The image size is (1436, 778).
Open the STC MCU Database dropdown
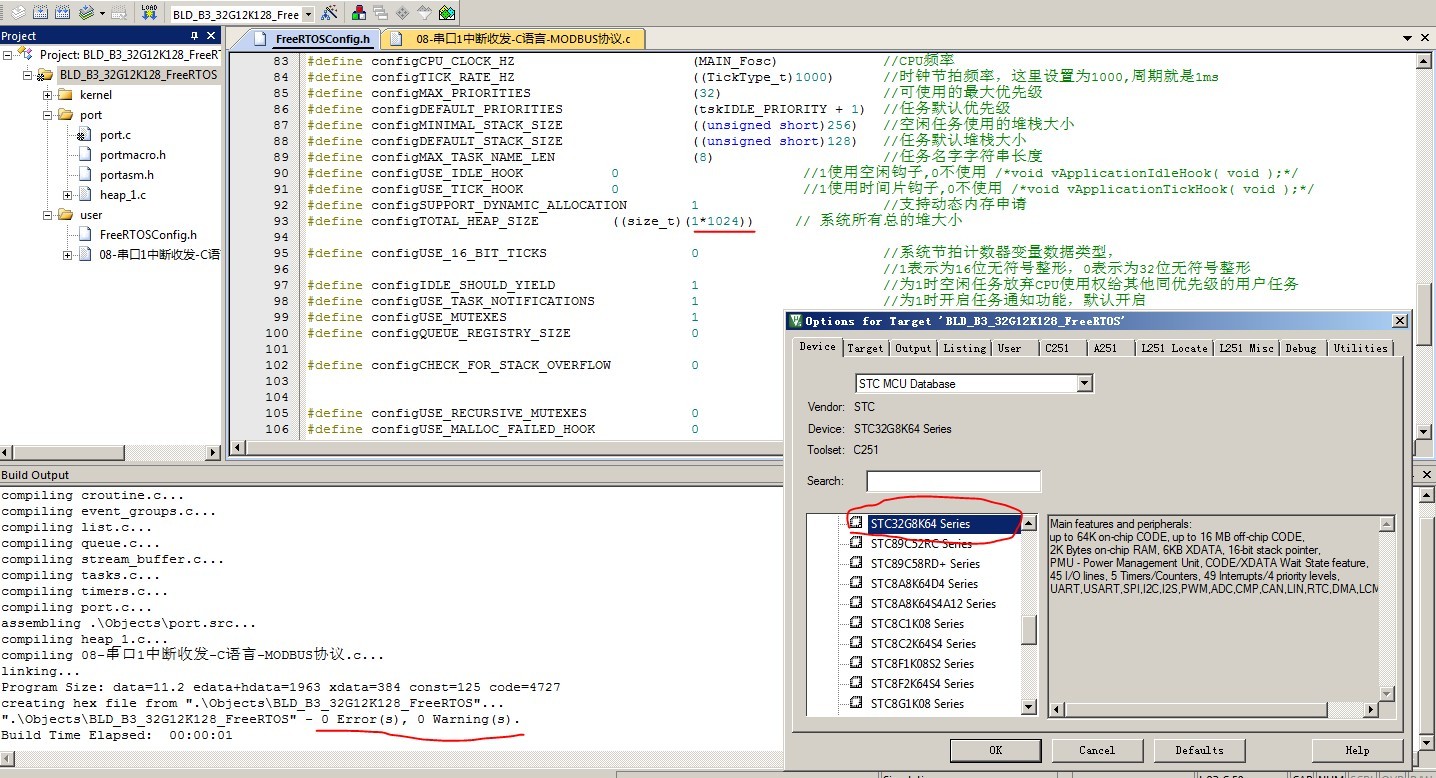click(x=1085, y=383)
